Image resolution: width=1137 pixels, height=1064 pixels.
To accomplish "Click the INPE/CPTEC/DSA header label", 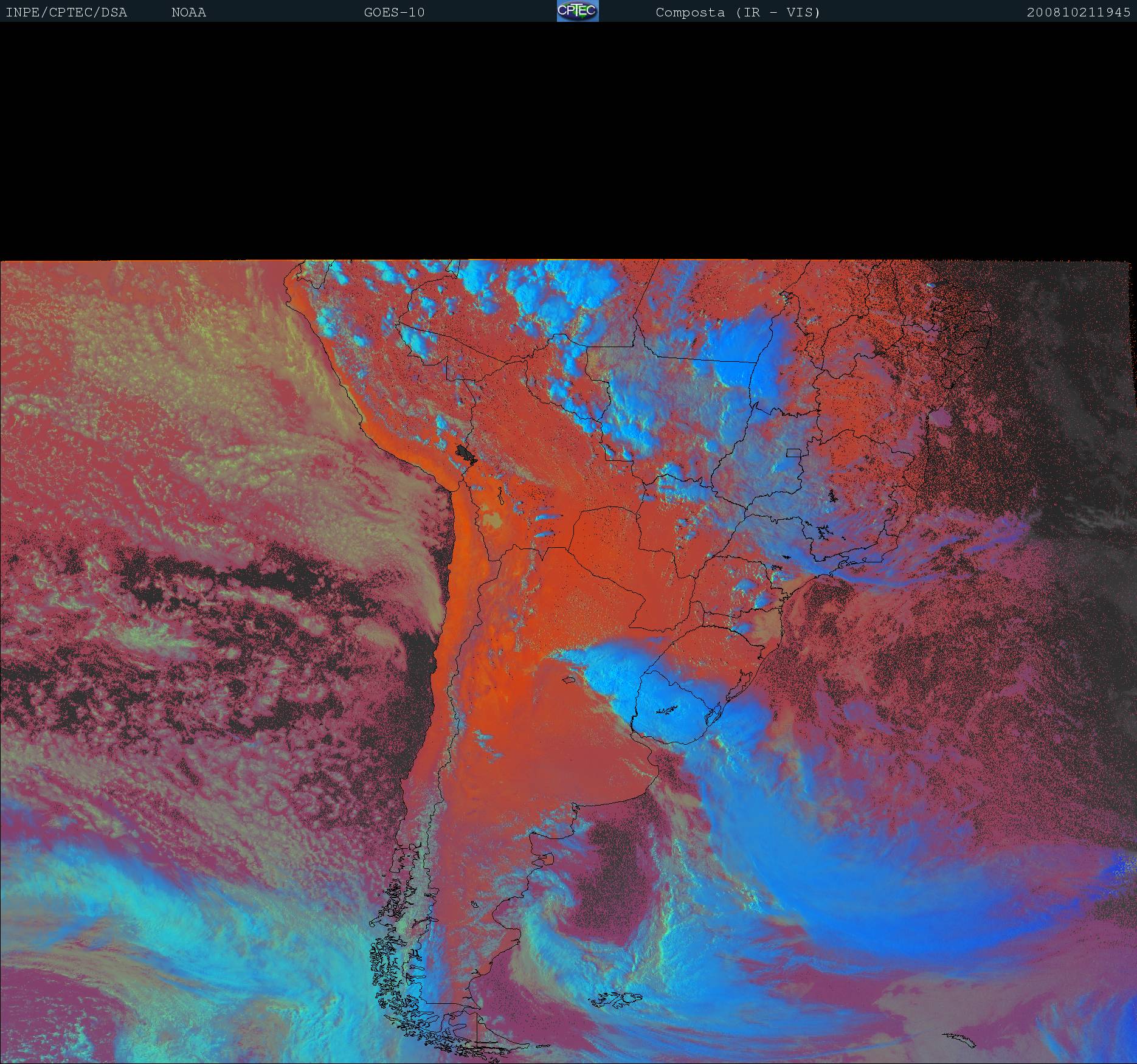I will coord(66,12).
